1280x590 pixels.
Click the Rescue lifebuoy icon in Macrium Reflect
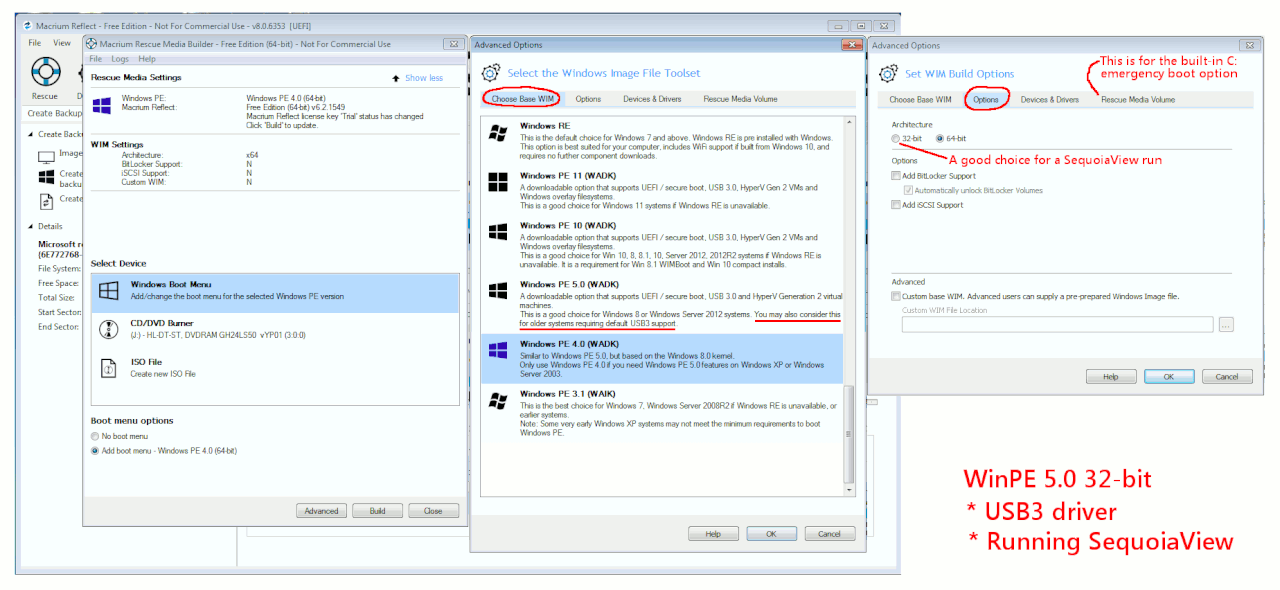(x=45, y=72)
